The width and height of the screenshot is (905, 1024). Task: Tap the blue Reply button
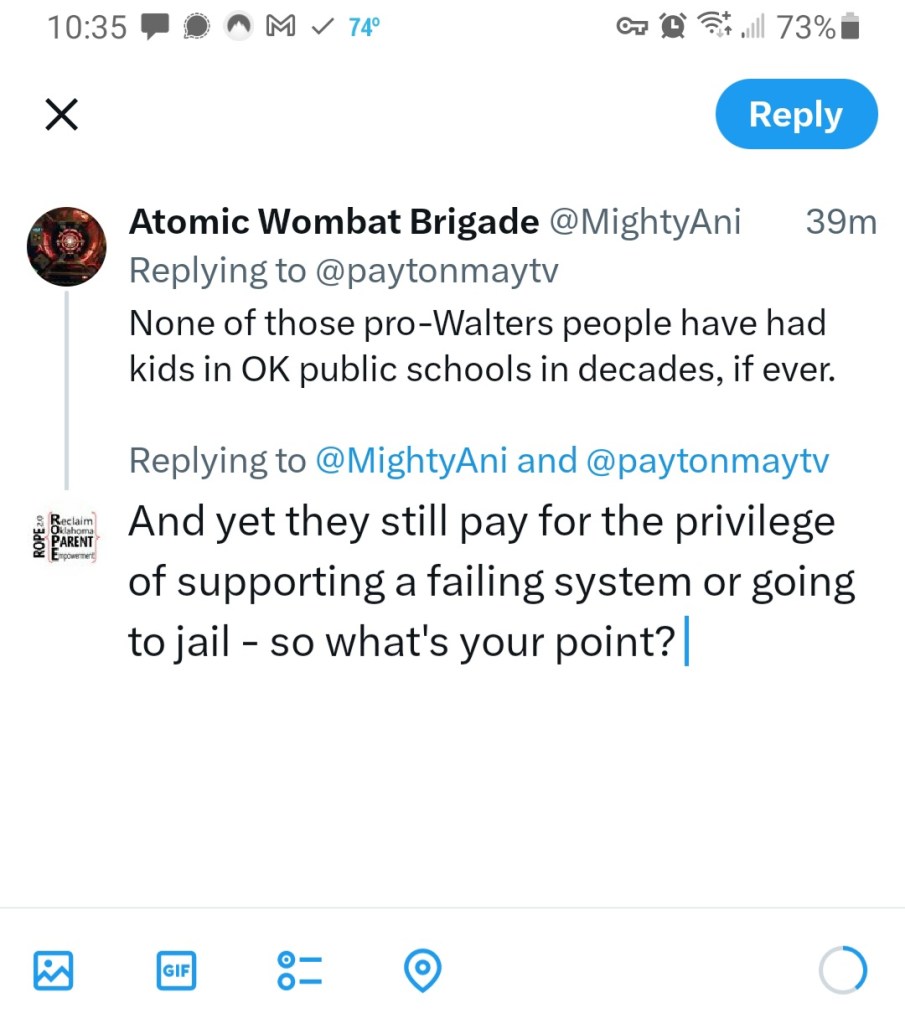796,115
